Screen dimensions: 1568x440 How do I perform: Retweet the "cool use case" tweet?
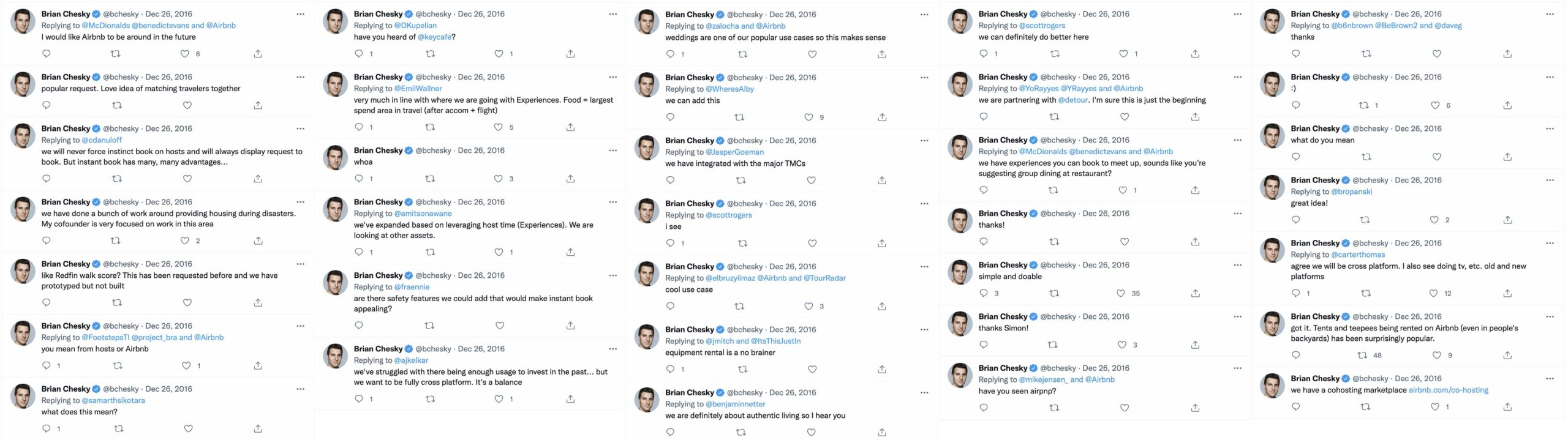coord(739,306)
